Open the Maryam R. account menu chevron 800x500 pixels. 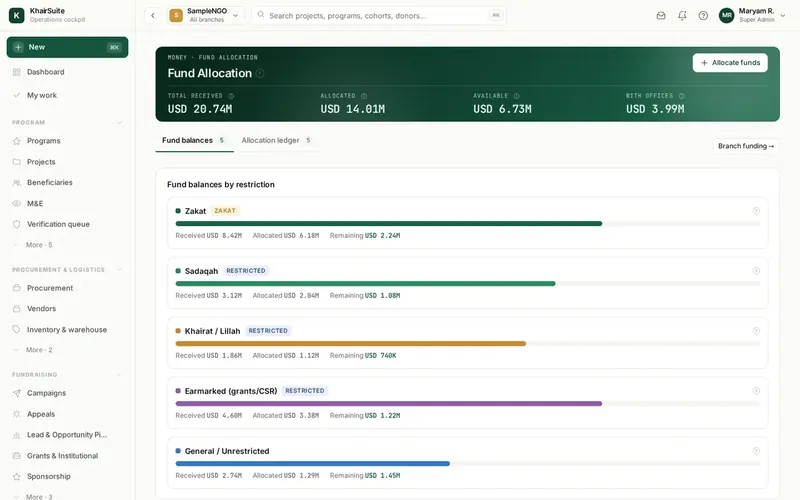tap(783, 15)
